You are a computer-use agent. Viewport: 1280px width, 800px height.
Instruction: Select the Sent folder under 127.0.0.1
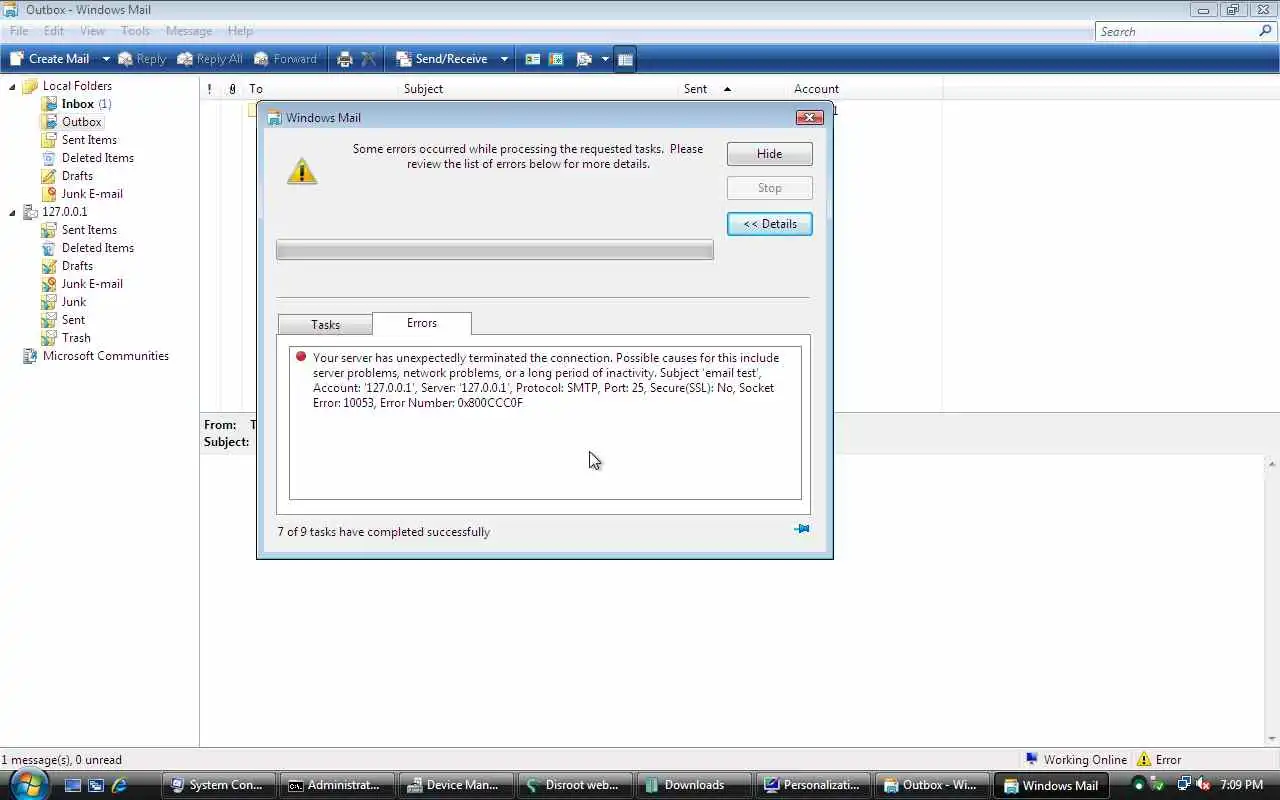click(x=63, y=320)
